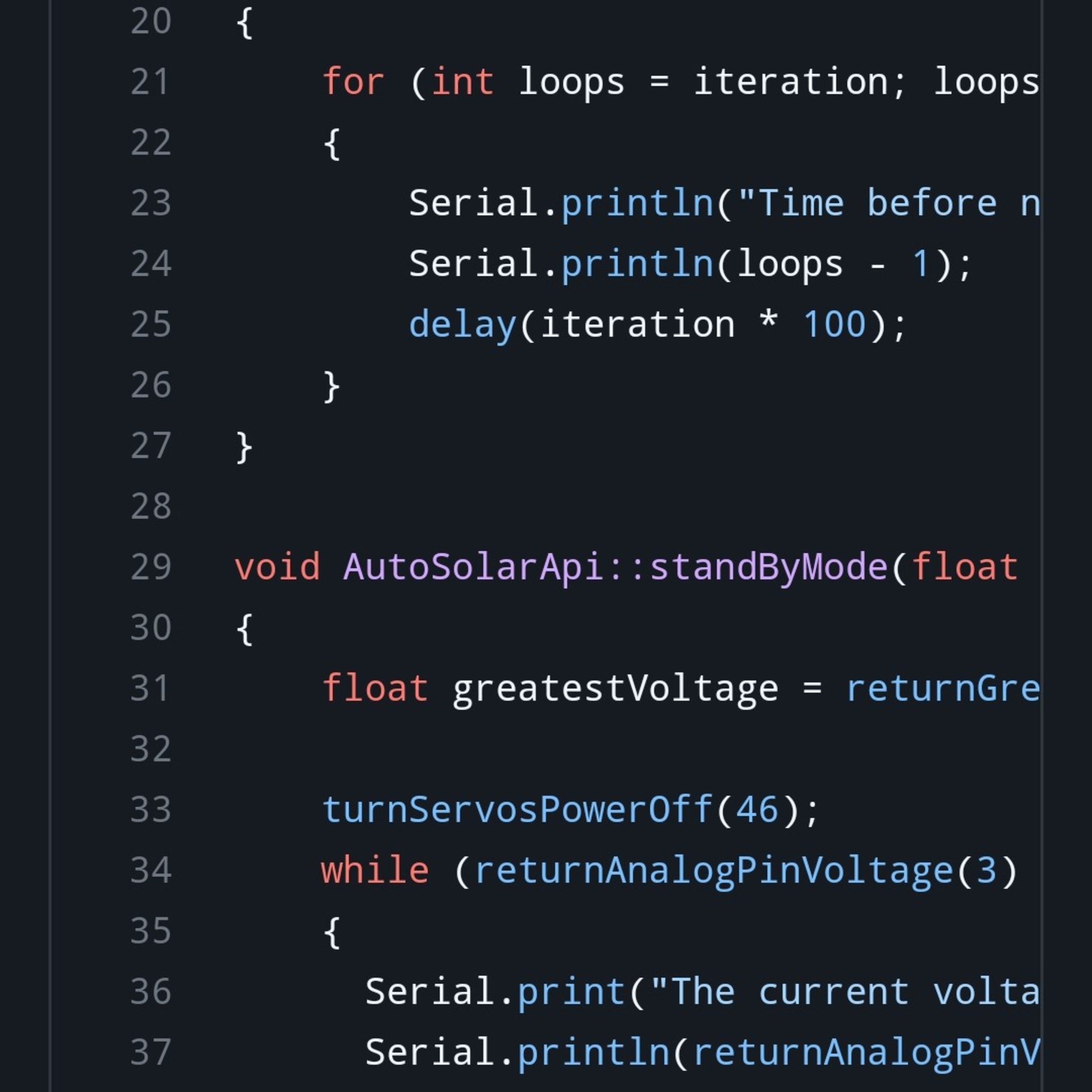The image size is (1092, 1092).
Task: Click the number 100 in delay
Action: pos(834,325)
